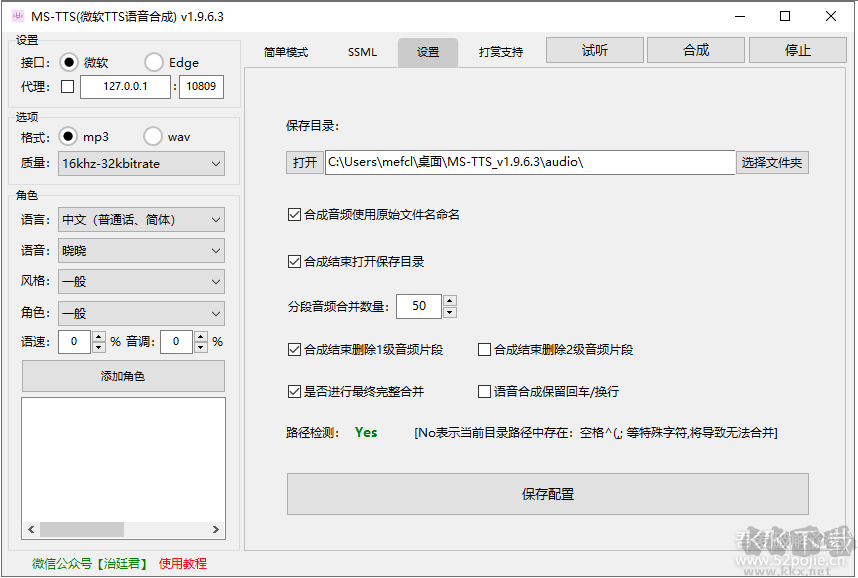Enable the 代理 proxy checkbox

68,86
